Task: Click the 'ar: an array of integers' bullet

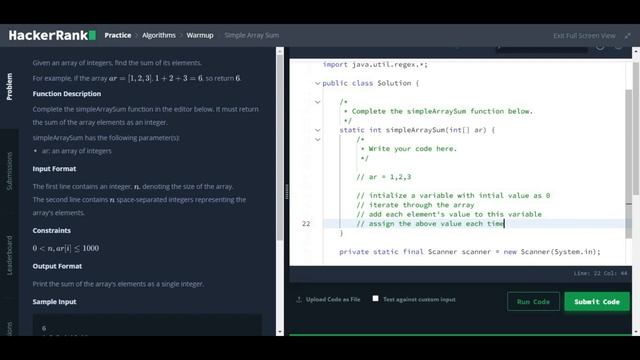Action: (x=76, y=151)
